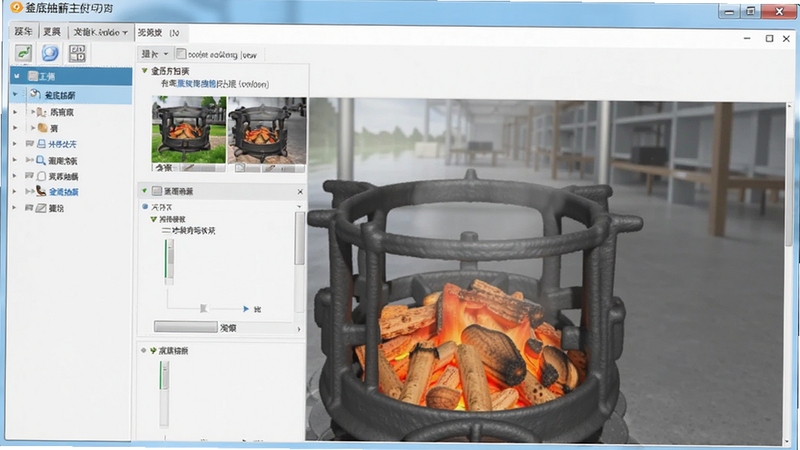Click the vertical green slider in the middle panel
Image resolution: width=800 pixels, height=450 pixels.
pyautogui.click(x=169, y=262)
